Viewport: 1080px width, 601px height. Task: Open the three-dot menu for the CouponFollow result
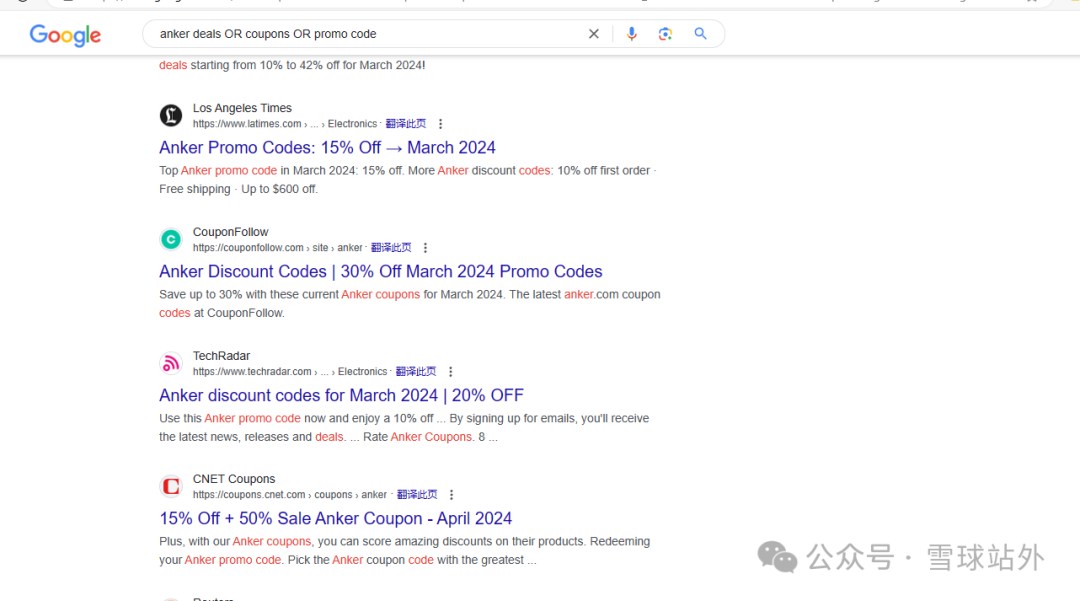coord(425,247)
